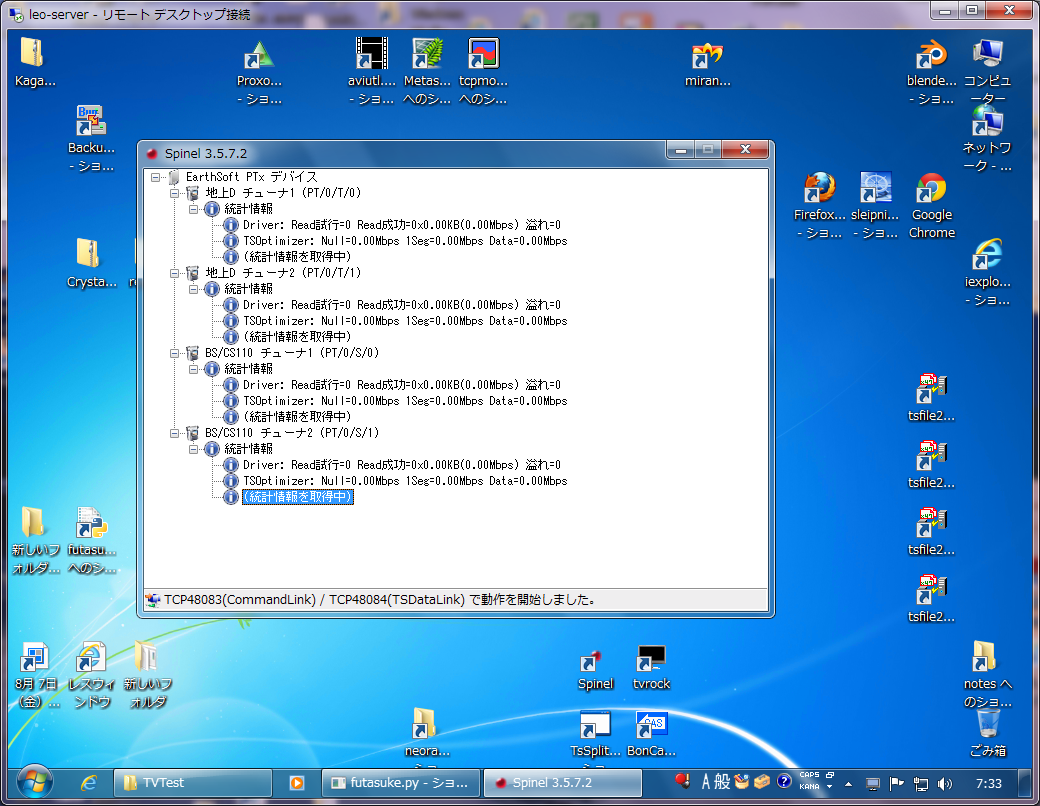Open the TsSplit desktop shortcut
This screenshot has height=806, width=1040.
pos(595,727)
